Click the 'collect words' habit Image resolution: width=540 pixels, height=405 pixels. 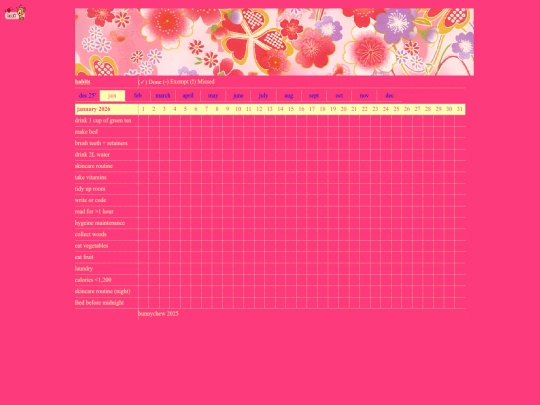[91, 234]
